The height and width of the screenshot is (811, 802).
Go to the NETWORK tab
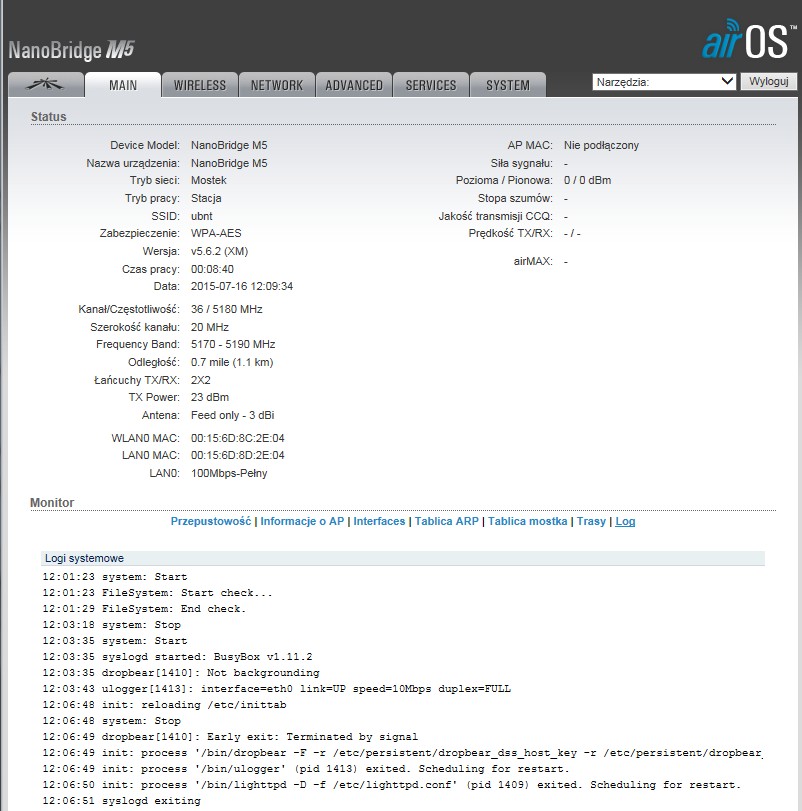(x=277, y=85)
